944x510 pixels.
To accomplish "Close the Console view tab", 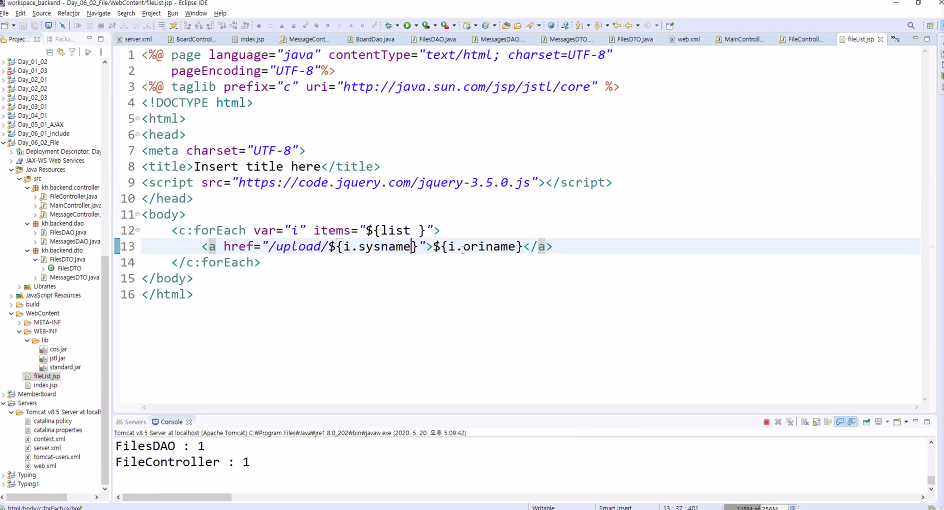I will click(x=189, y=422).
